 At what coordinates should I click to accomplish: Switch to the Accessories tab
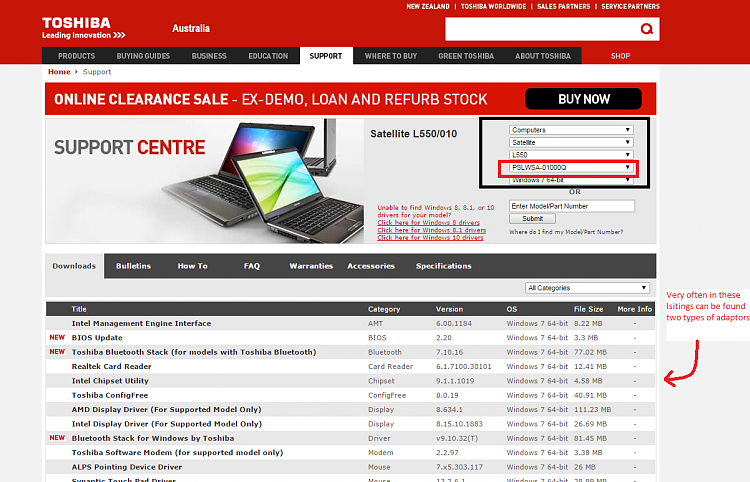click(371, 266)
